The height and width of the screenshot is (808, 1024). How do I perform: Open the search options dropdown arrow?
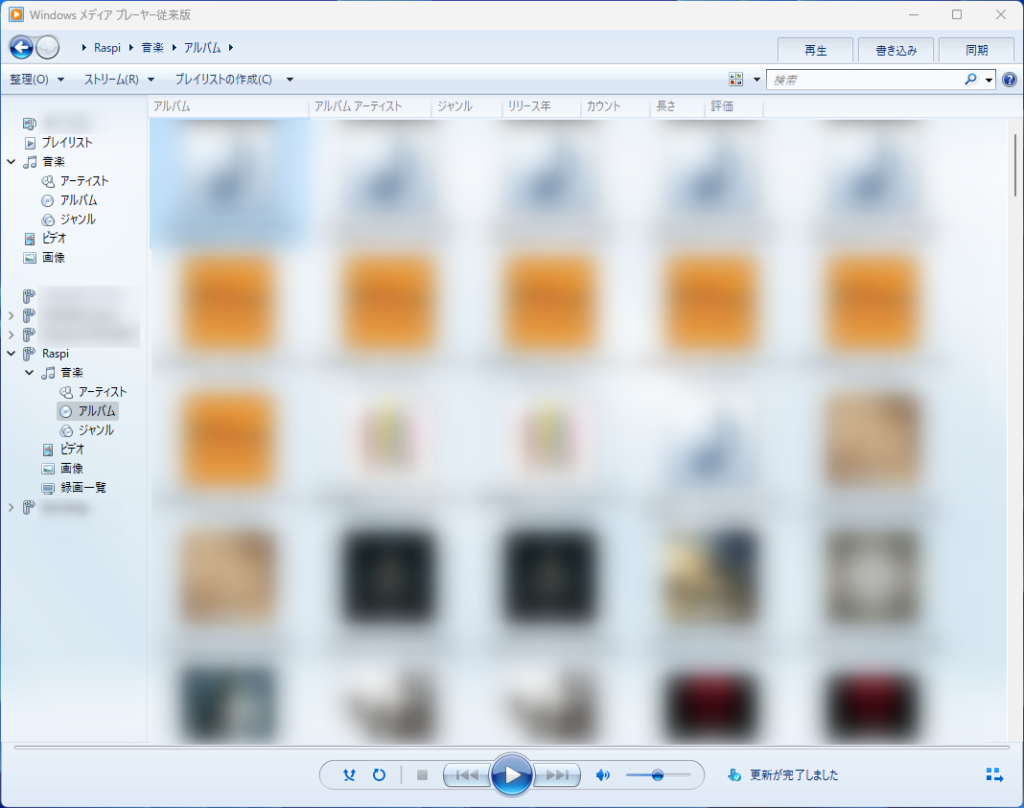[989, 80]
